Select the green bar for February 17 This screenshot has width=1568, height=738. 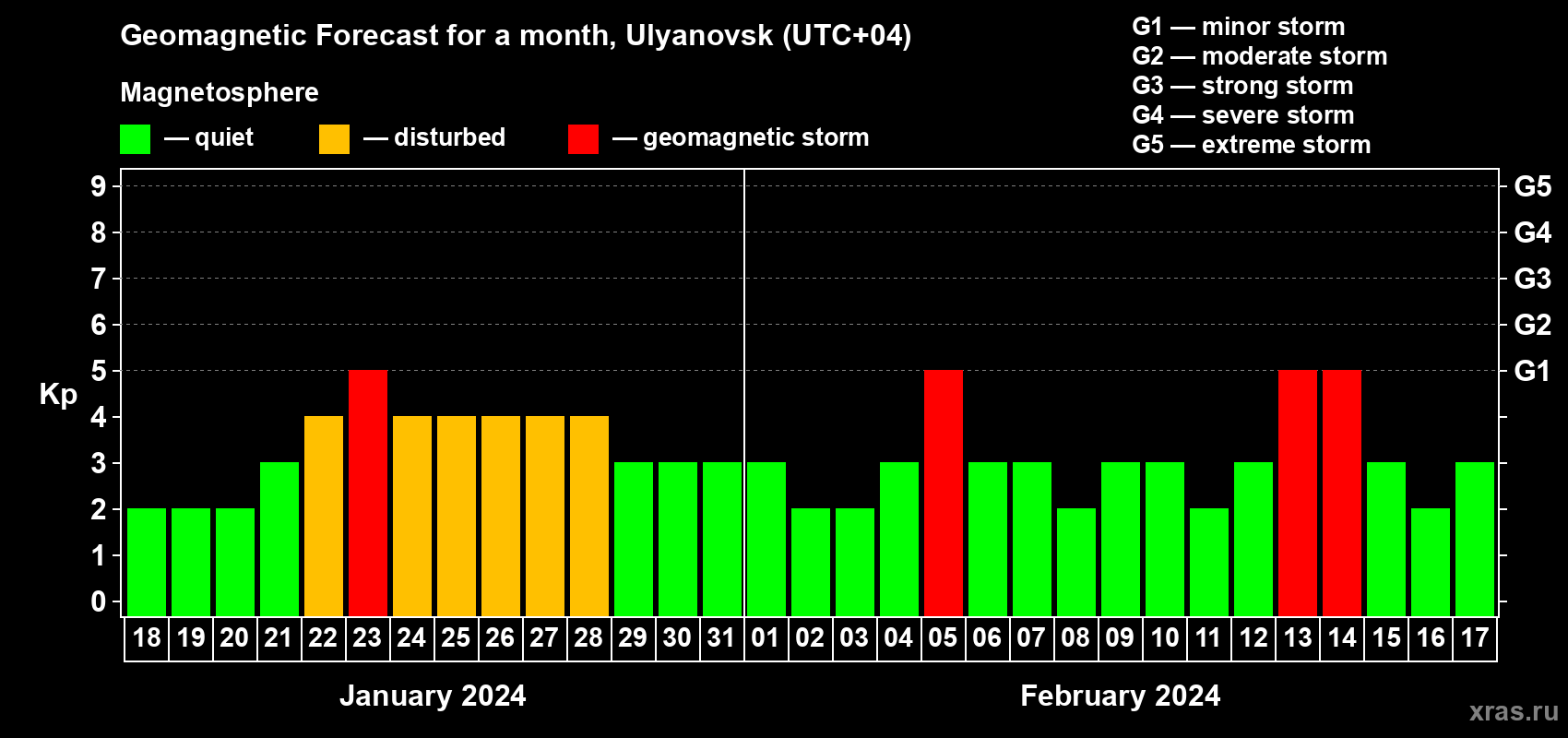[x=1475, y=539]
